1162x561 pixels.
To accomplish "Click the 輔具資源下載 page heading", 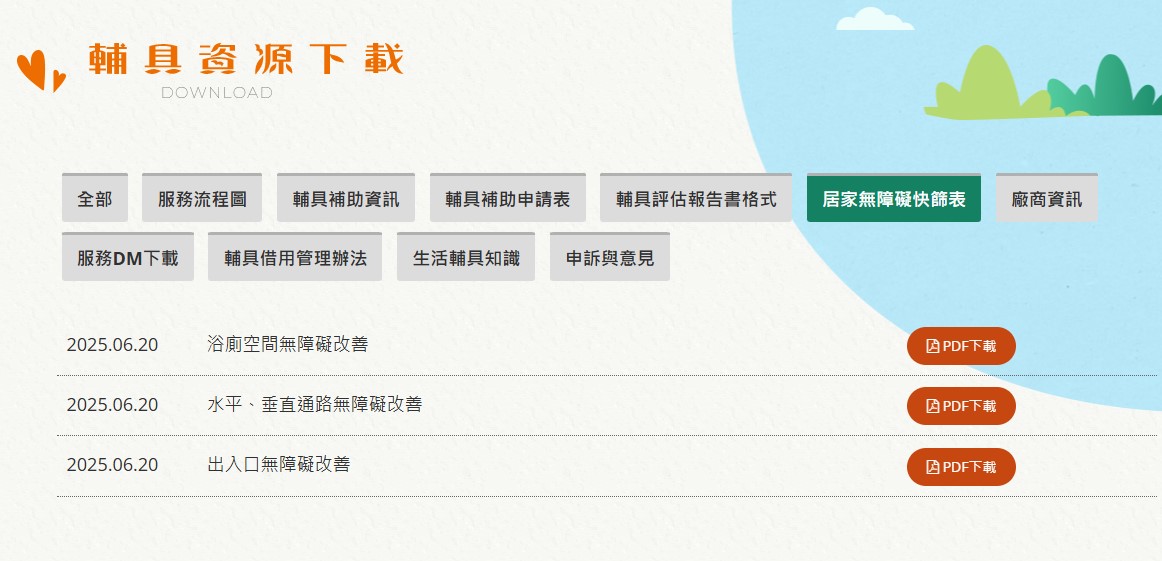I will 246,59.
